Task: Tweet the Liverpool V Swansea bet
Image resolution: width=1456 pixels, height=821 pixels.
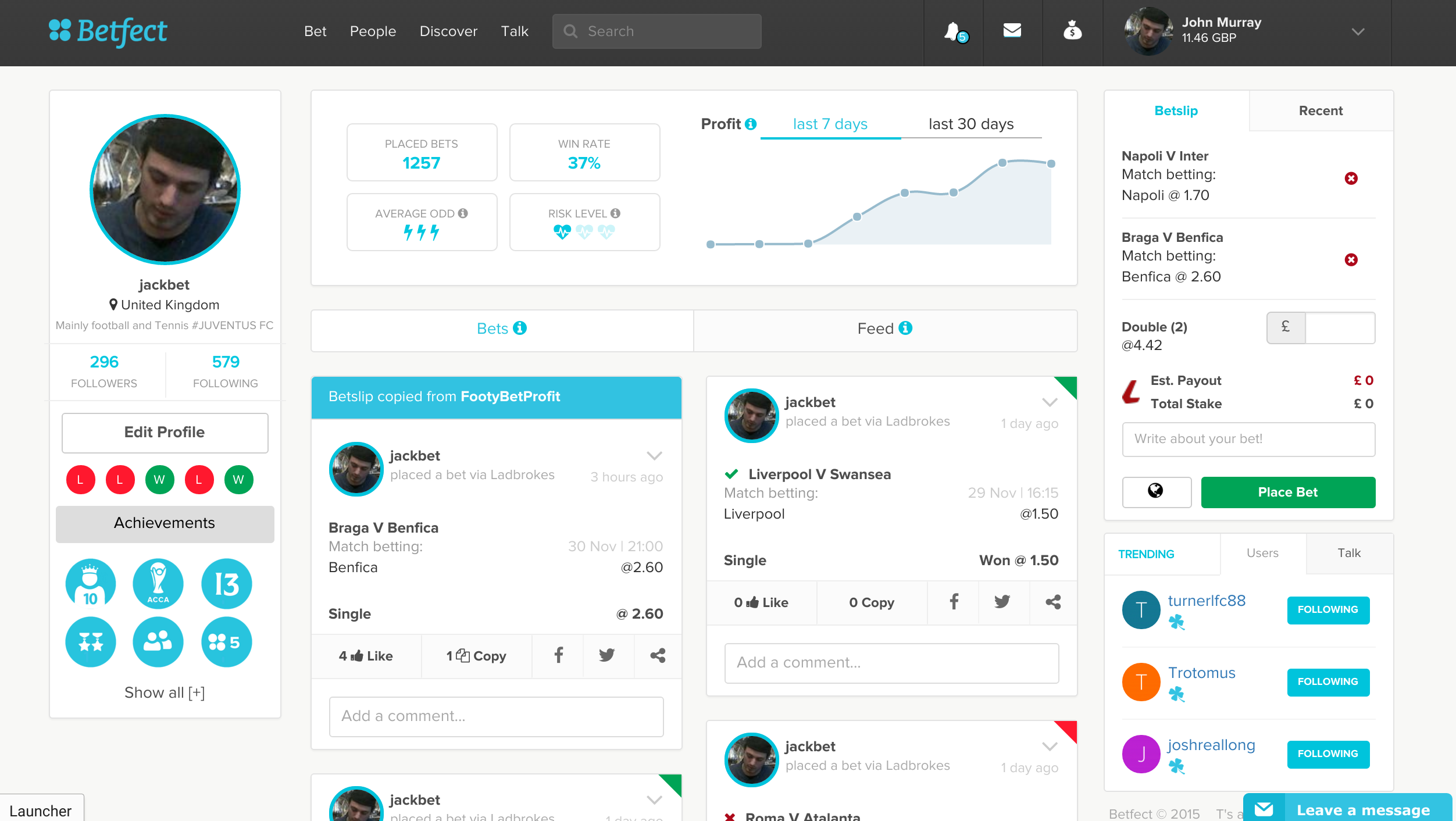Action: pos(1002,602)
